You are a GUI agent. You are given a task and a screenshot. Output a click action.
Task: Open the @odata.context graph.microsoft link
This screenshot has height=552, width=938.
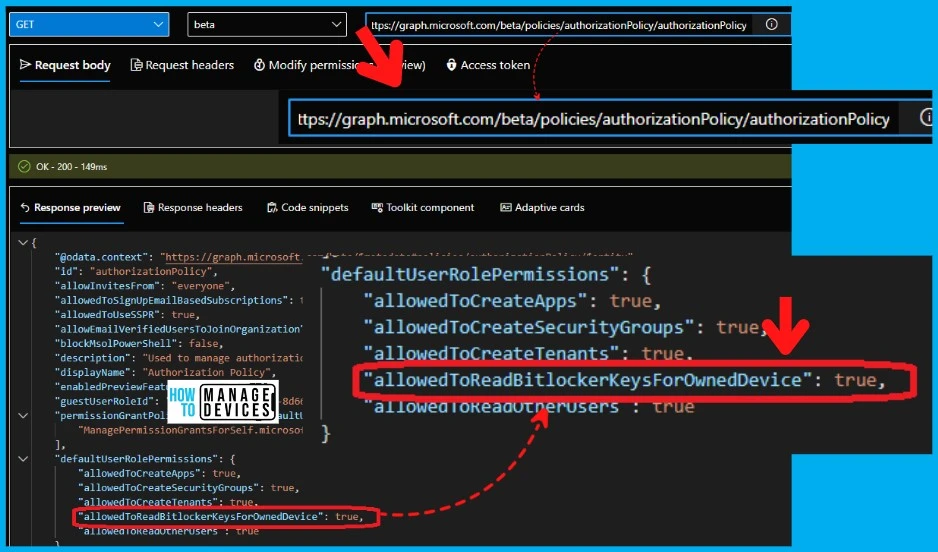(x=232, y=257)
